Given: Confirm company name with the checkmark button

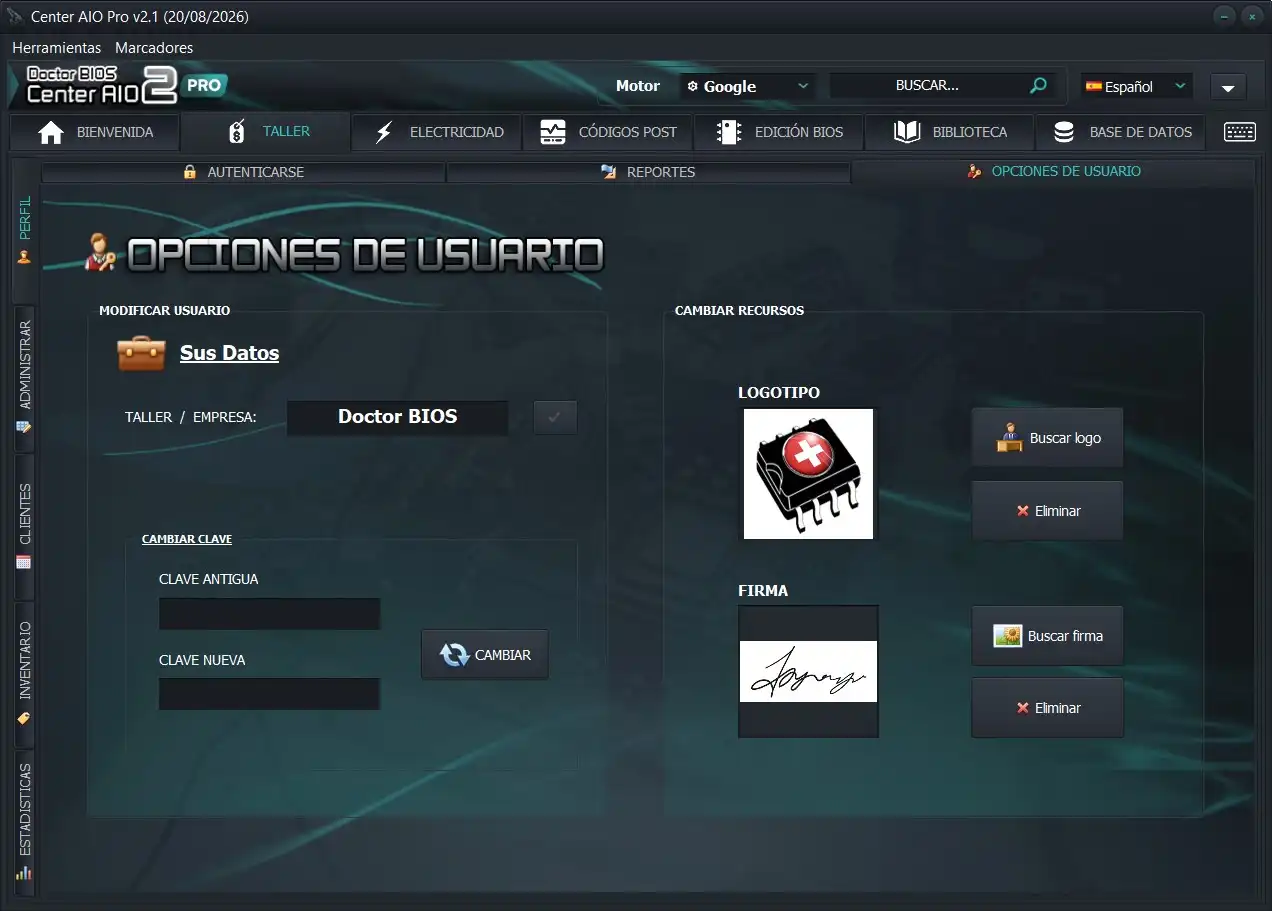Looking at the screenshot, I should (x=555, y=417).
